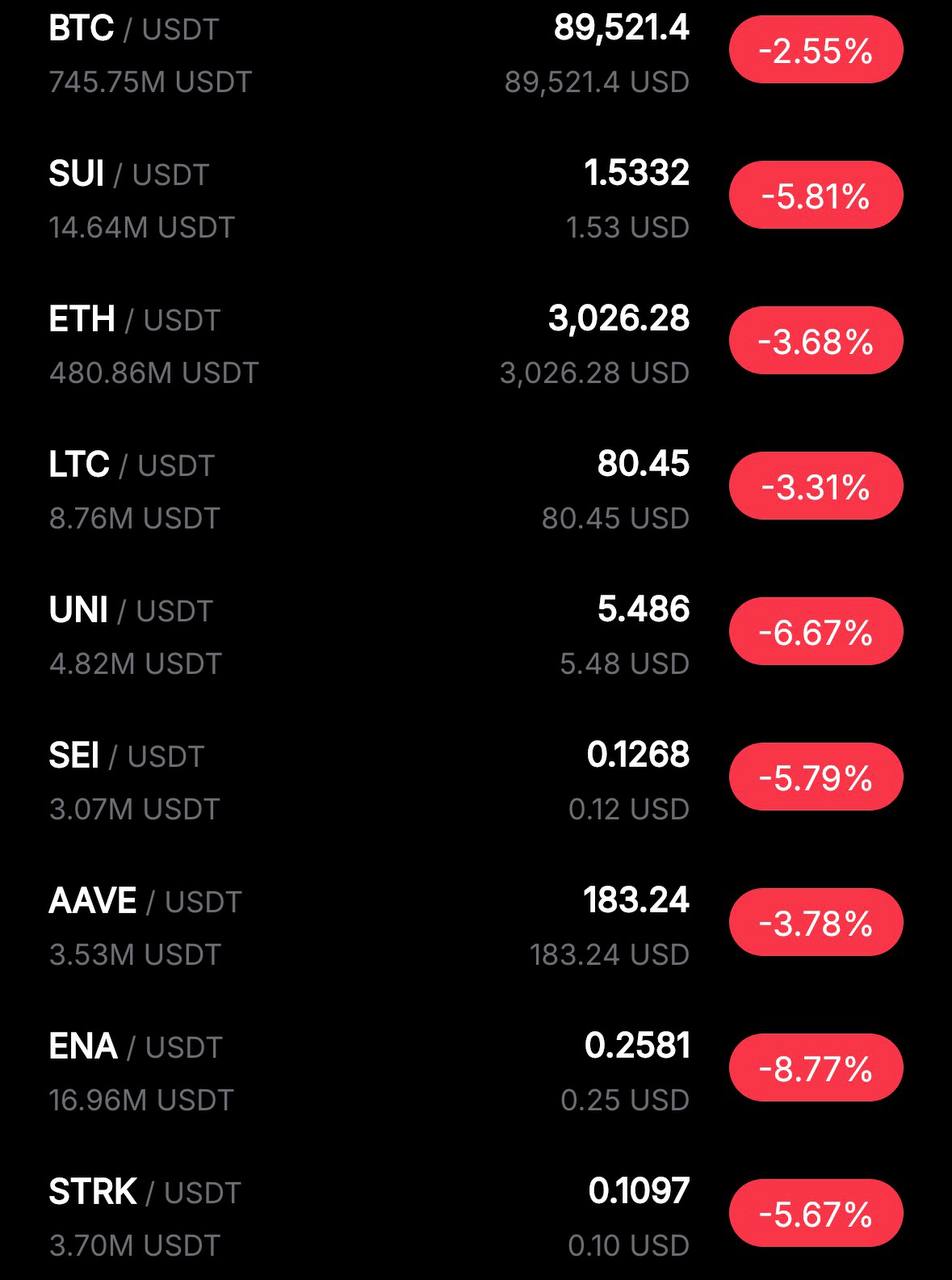952x1280 pixels.
Task: Select the STRK / USDT pair name
Action: pos(144,1192)
